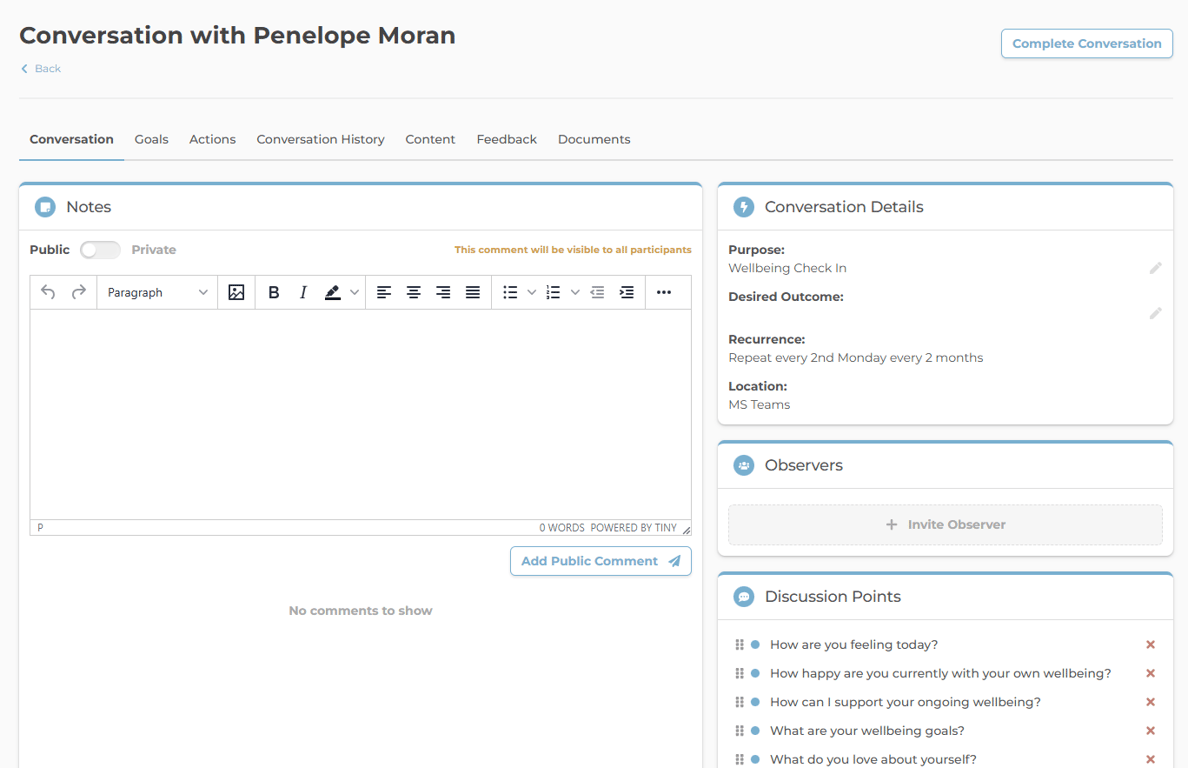Expand the bullet list style dropdown arrow
The image size is (1188, 768).
click(532, 292)
